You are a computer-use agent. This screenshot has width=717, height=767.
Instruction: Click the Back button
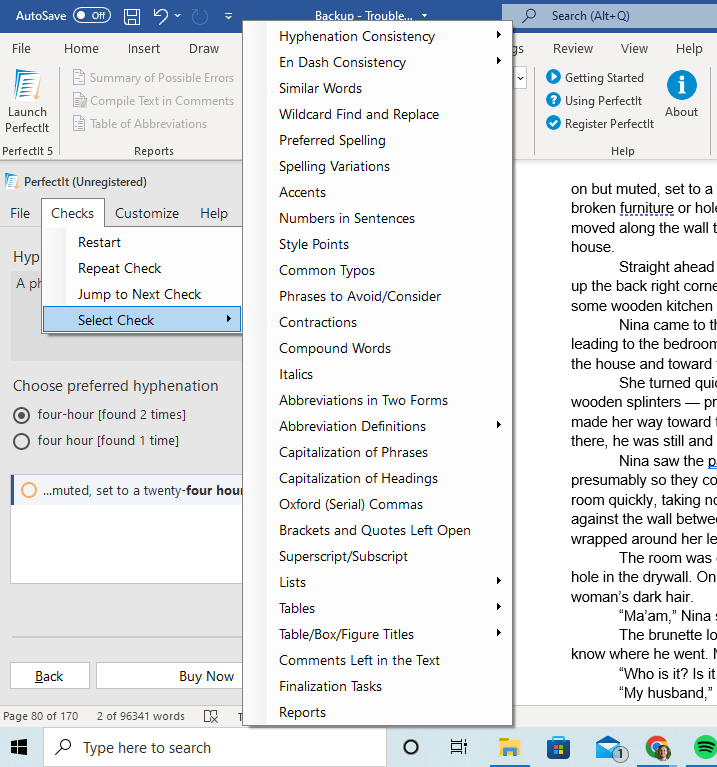(49, 676)
